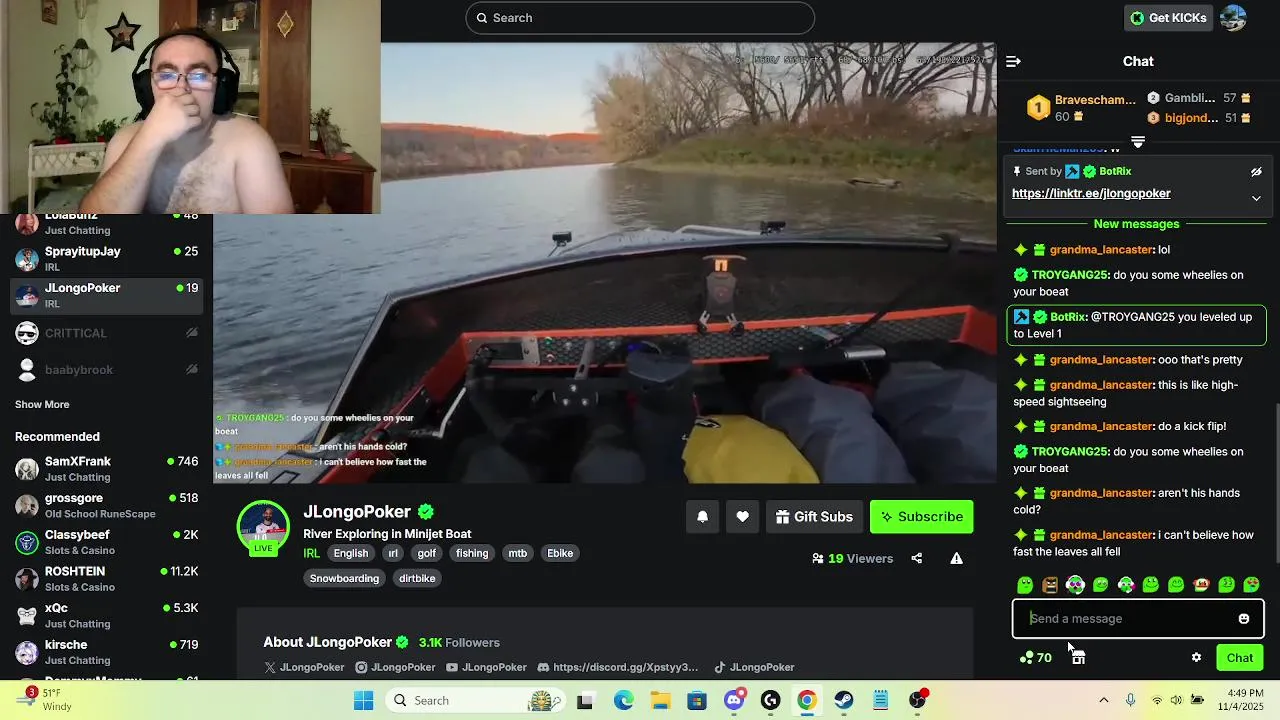Insert the headphones emote with pink glasses
The image size is (1280, 720).
[1075, 585]
